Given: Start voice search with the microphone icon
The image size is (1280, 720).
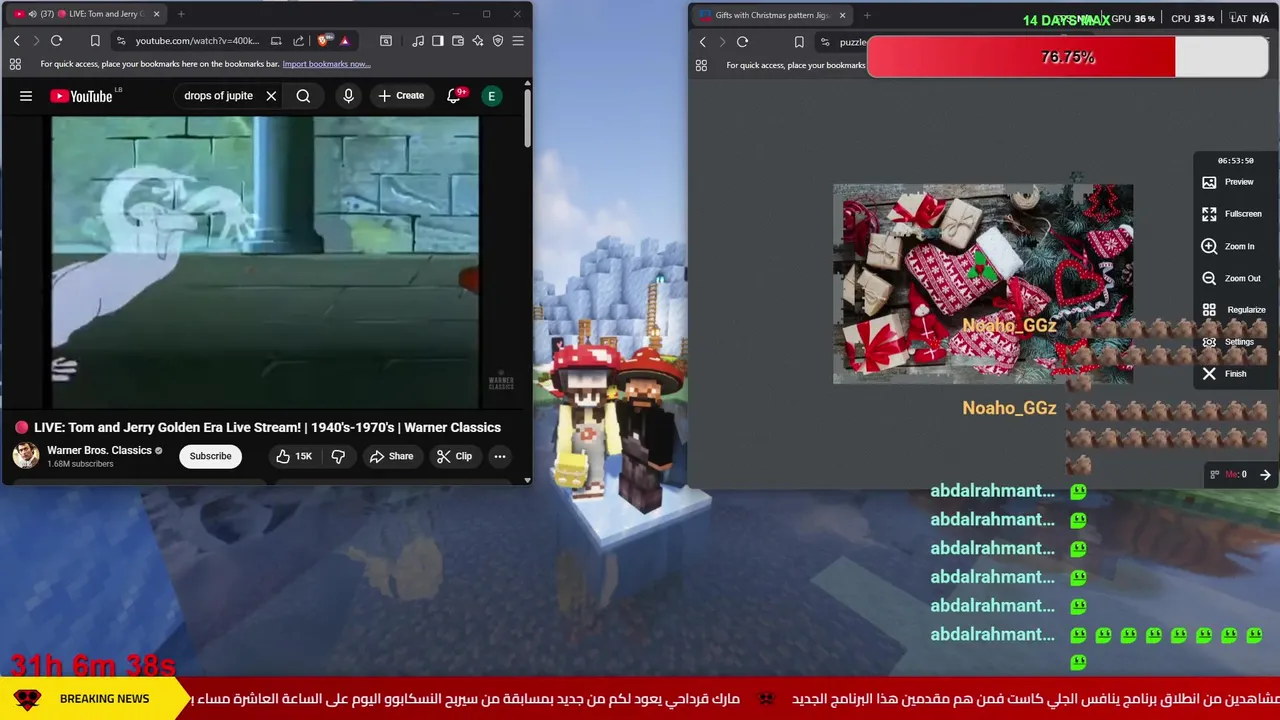Looking at the screenshot, I should click(x=348, y=96).
